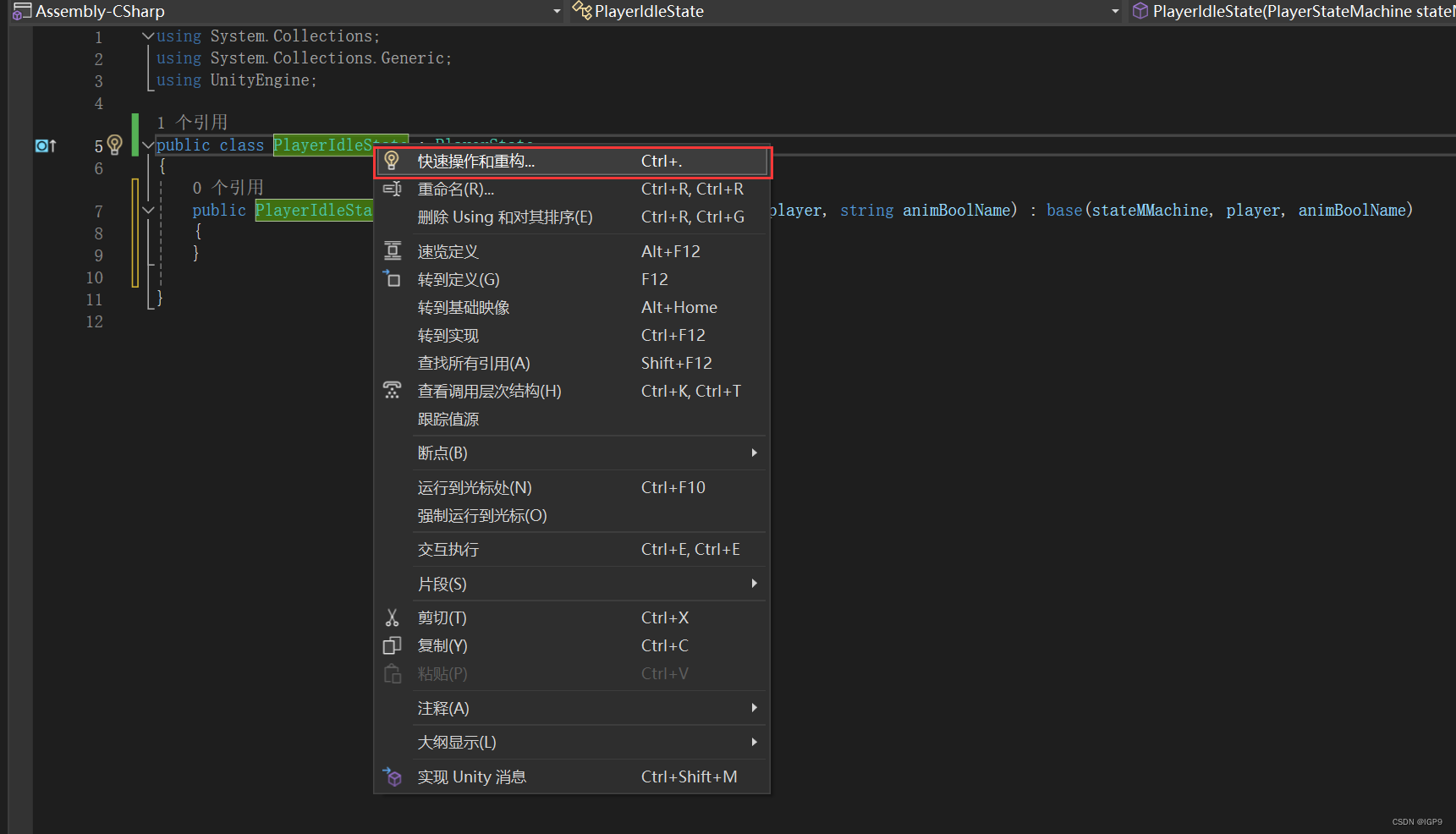Open the Assembly-CSharp project dropdown
The width and height of the screenshot is (1456, 834).
[x=557, y=12]
